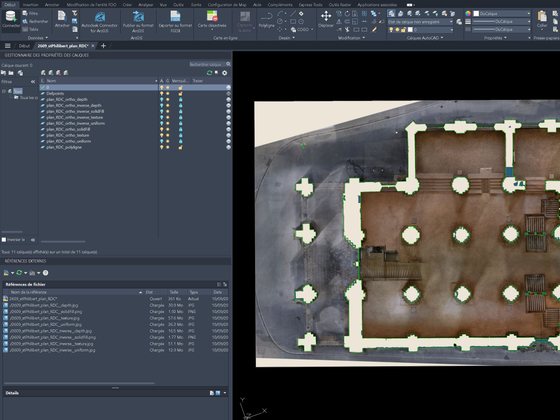The width and height of the screenshot is (560, 420).
Task: Click refresh icon in références externes toolbar
Action: click(19, 273)
